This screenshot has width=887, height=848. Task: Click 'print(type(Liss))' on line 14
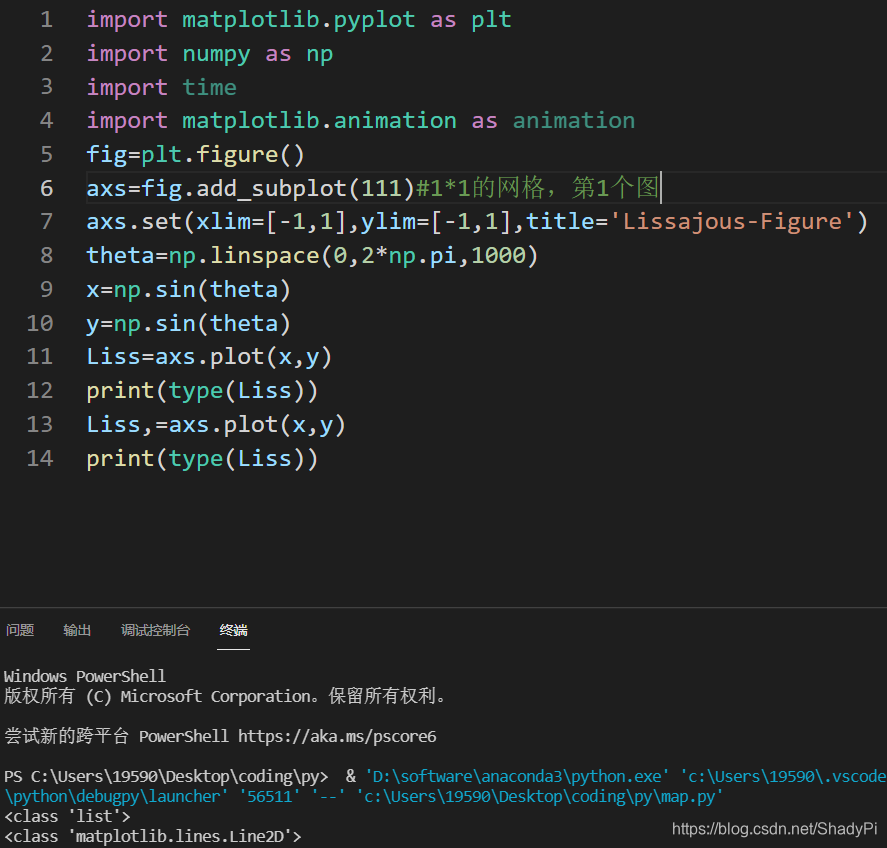point(202,459)
